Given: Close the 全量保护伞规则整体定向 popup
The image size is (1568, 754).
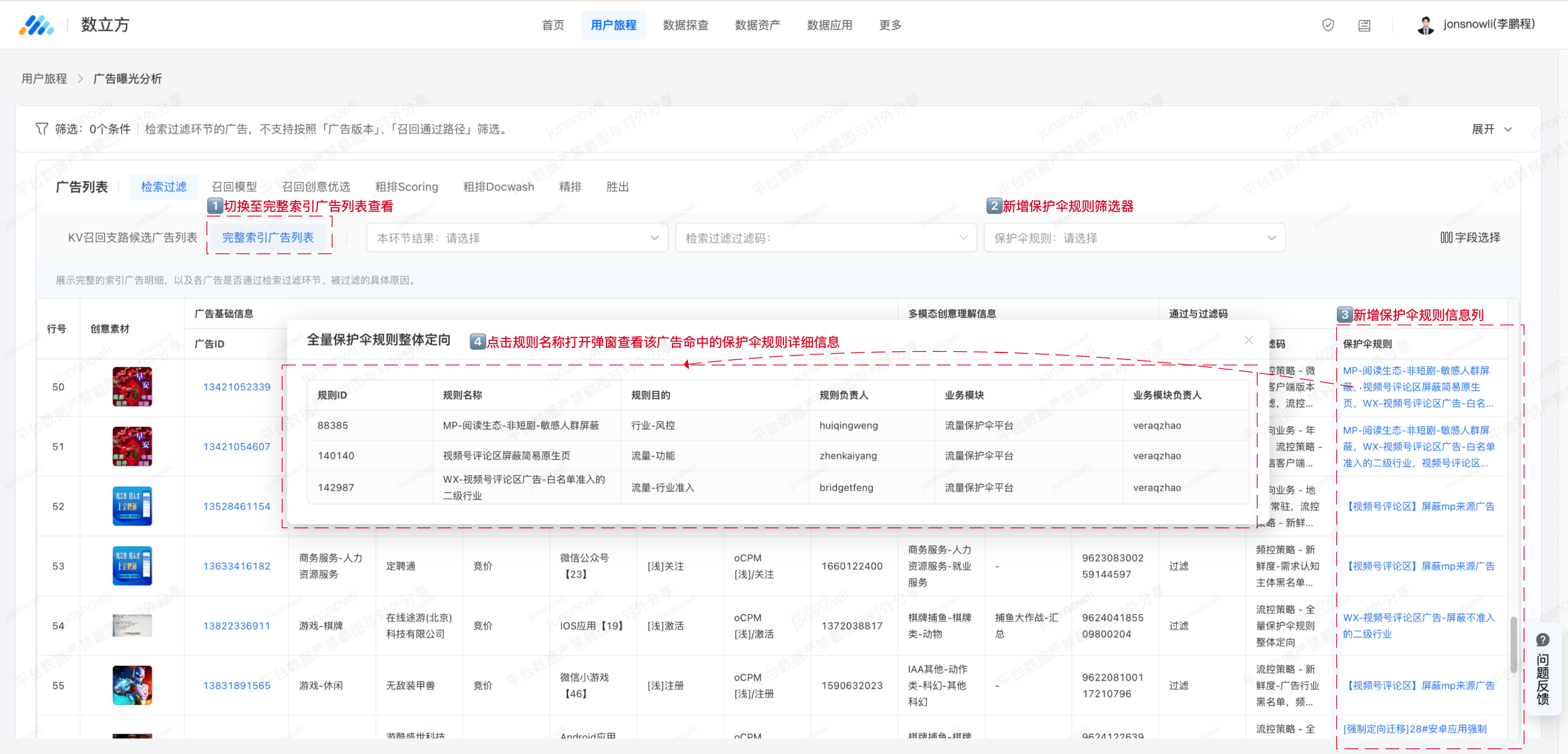Looking at the screenshot, I should click(1249, 340).
